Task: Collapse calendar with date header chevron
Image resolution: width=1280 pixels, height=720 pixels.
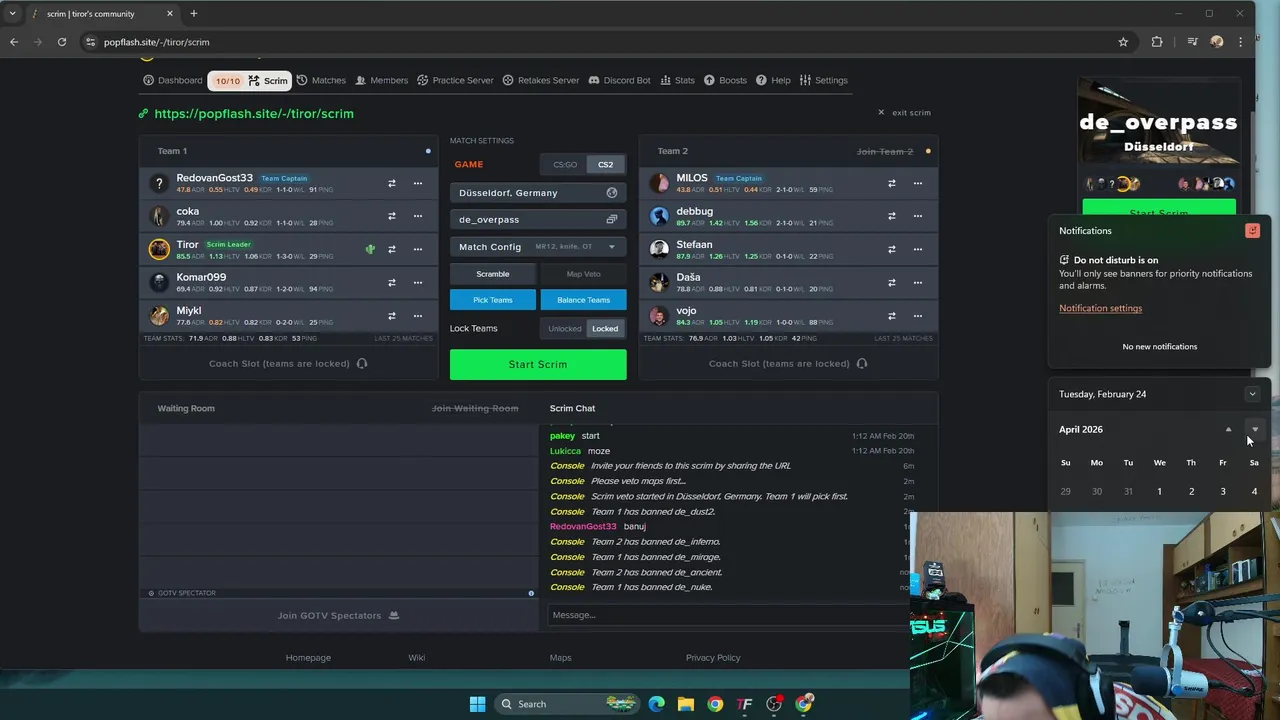Action: click(1252, 394)
